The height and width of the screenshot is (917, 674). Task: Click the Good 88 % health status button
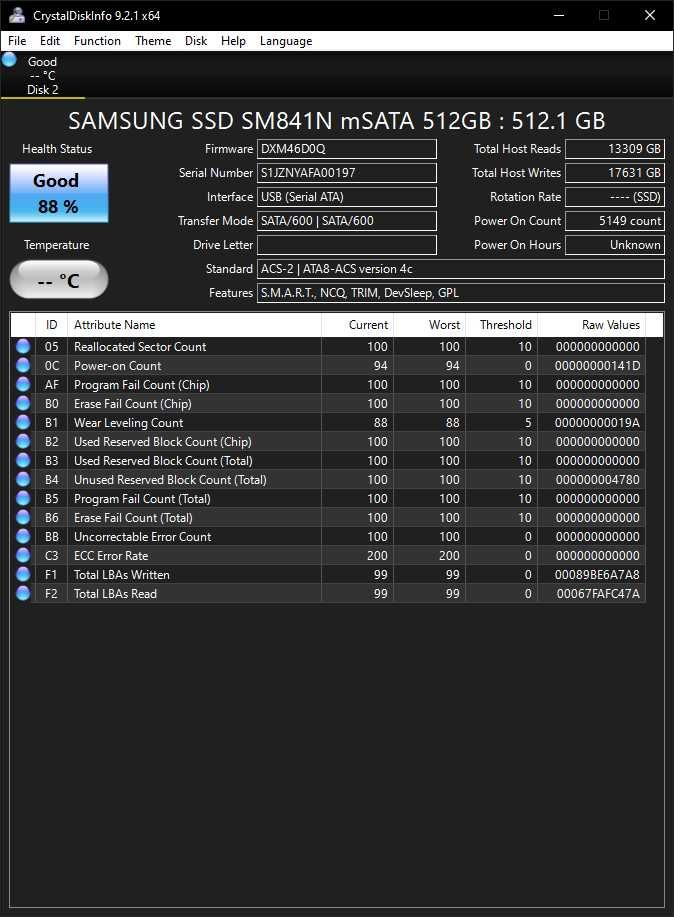point(59,193)
